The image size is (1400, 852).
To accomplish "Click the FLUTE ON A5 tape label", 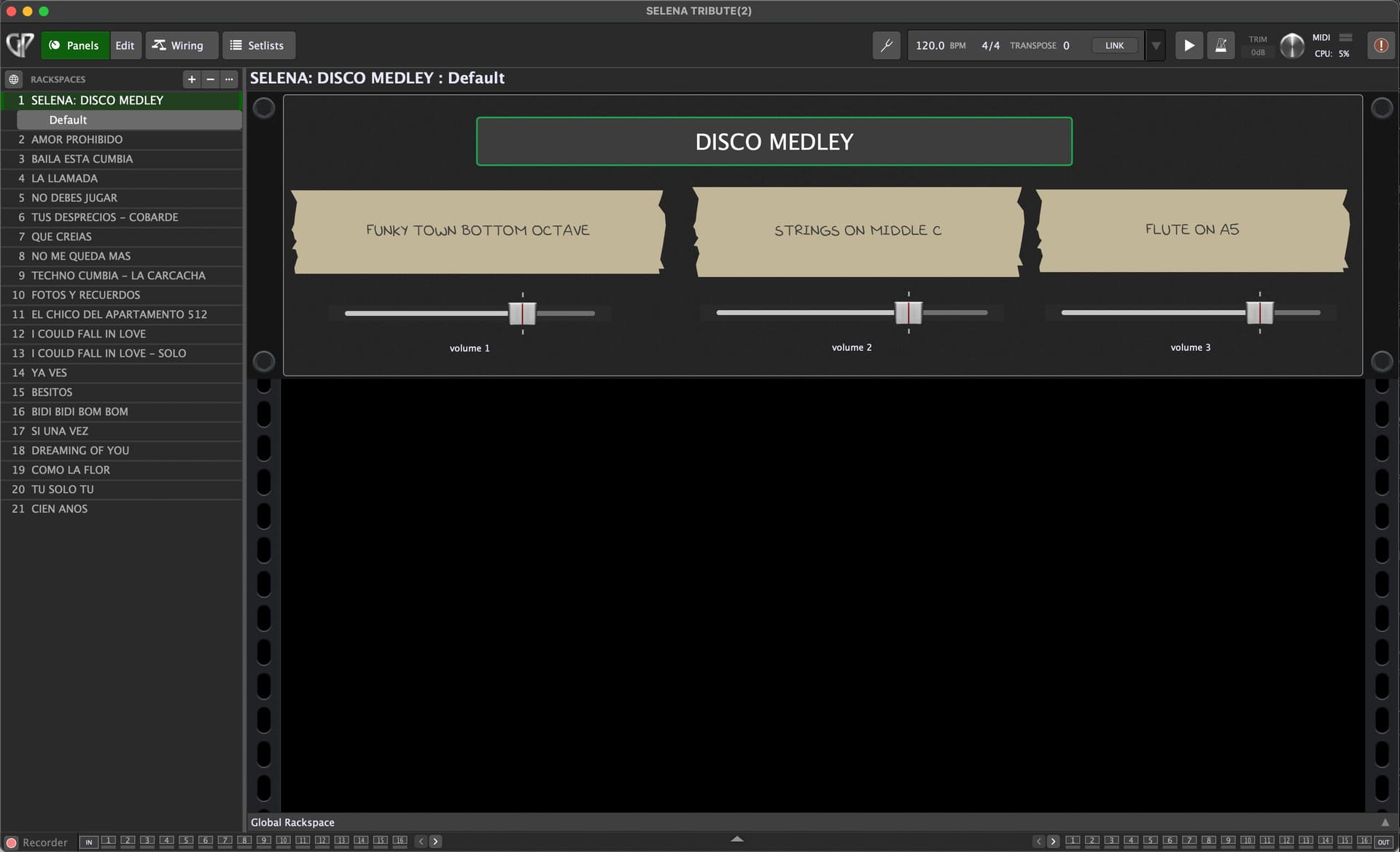I will click(1191, 230).
